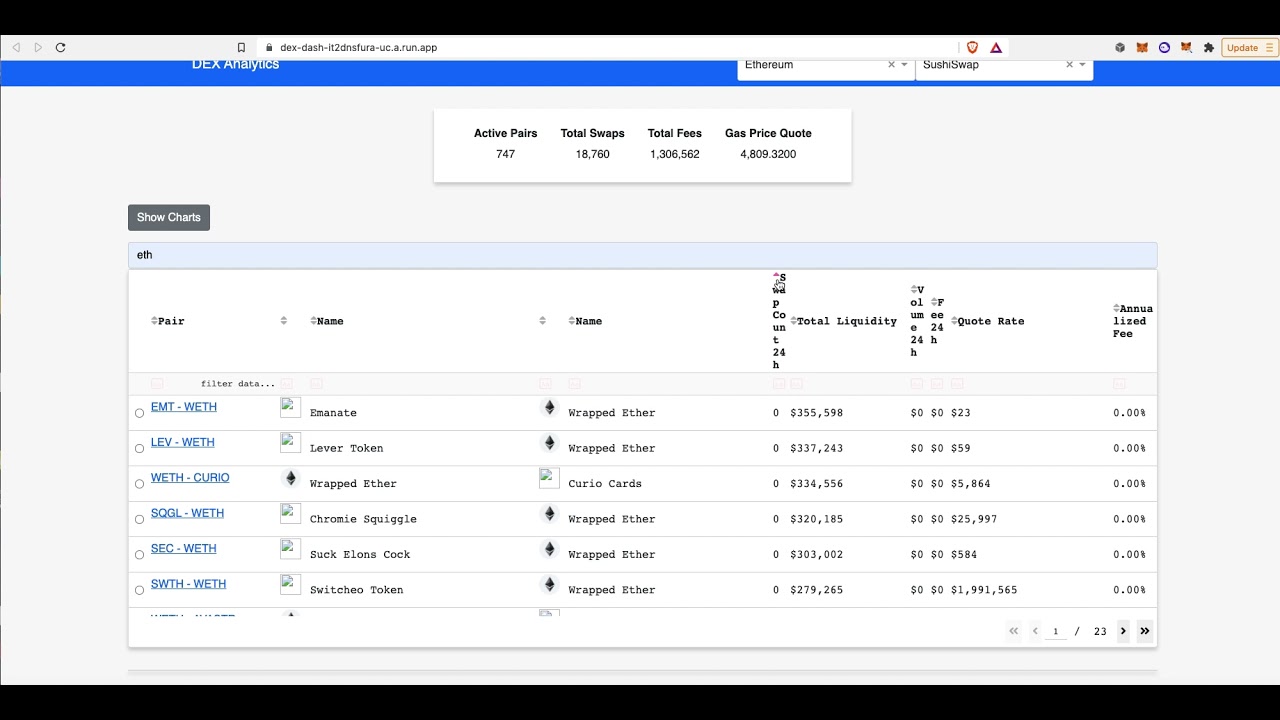This screenshot has height=720, width=1280.
Task: Click the bookmark icon in address bar
Action: (x=241, y=47)
